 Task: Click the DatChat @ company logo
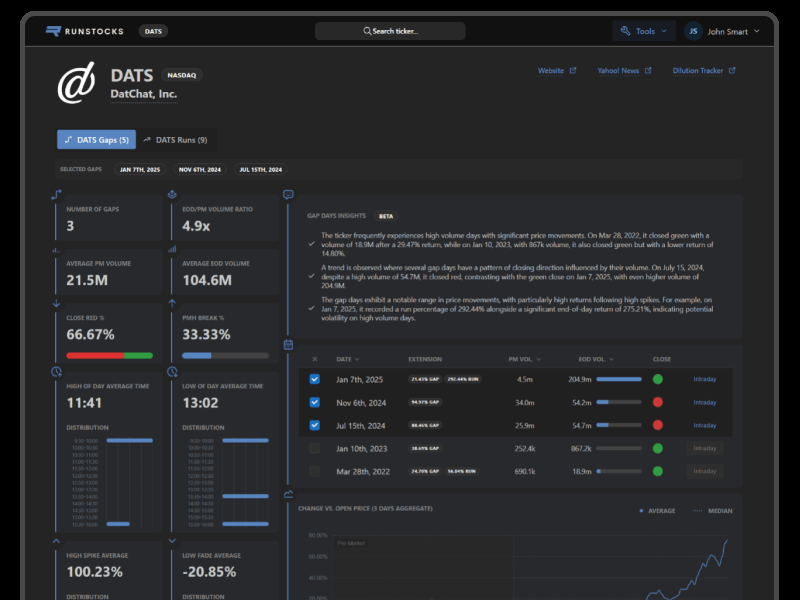pyautogui.click(x=77, y=83)
